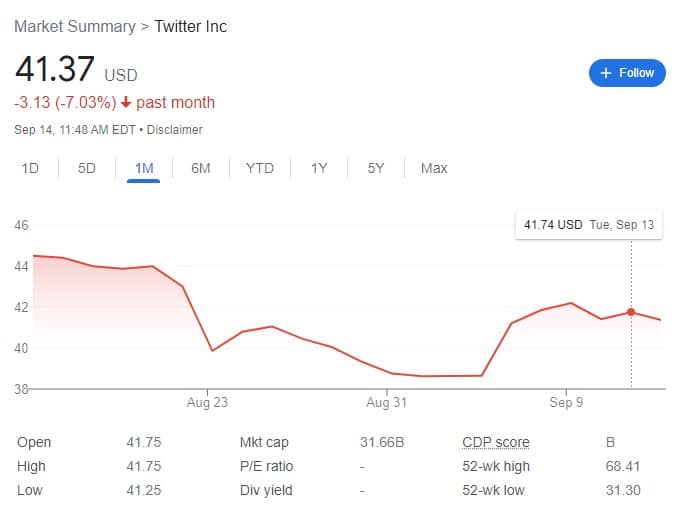This screenshot has width=693, height=512.
Task: Open the Market Summary breadcrumb link
Action: 75,27
